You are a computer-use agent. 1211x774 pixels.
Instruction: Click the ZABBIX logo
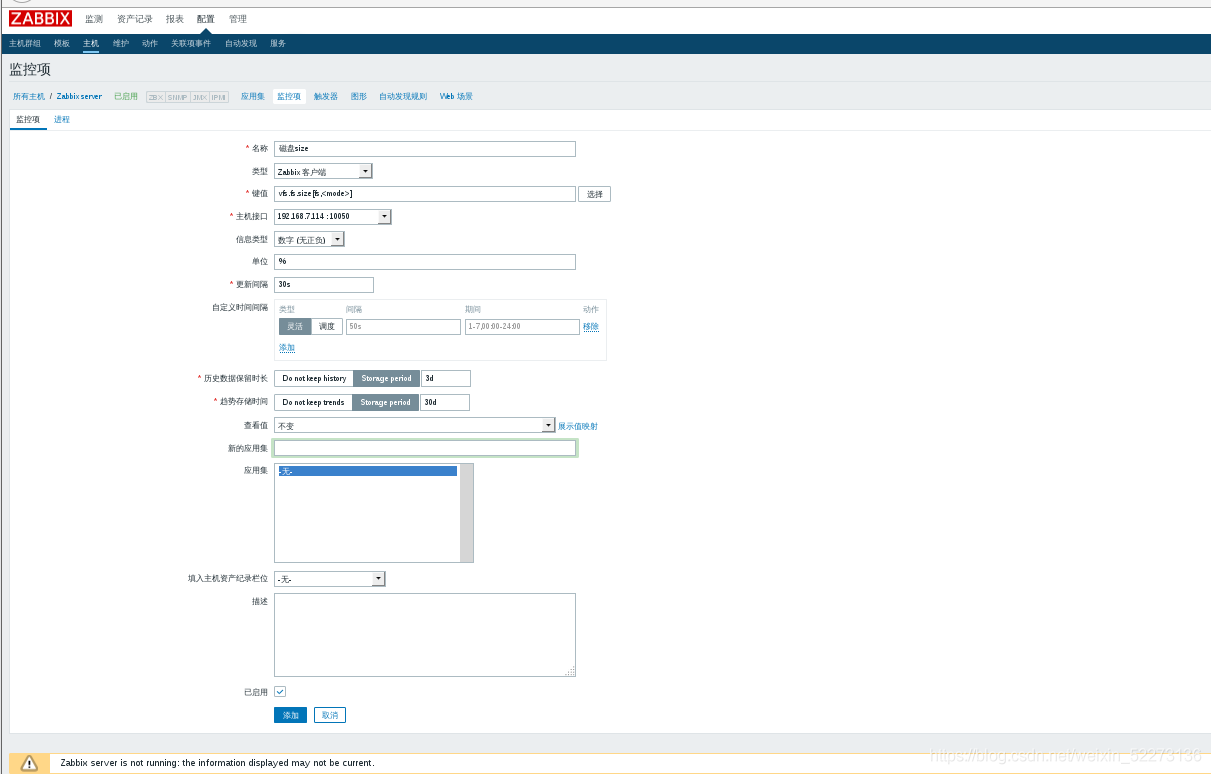tap(41, 18)
